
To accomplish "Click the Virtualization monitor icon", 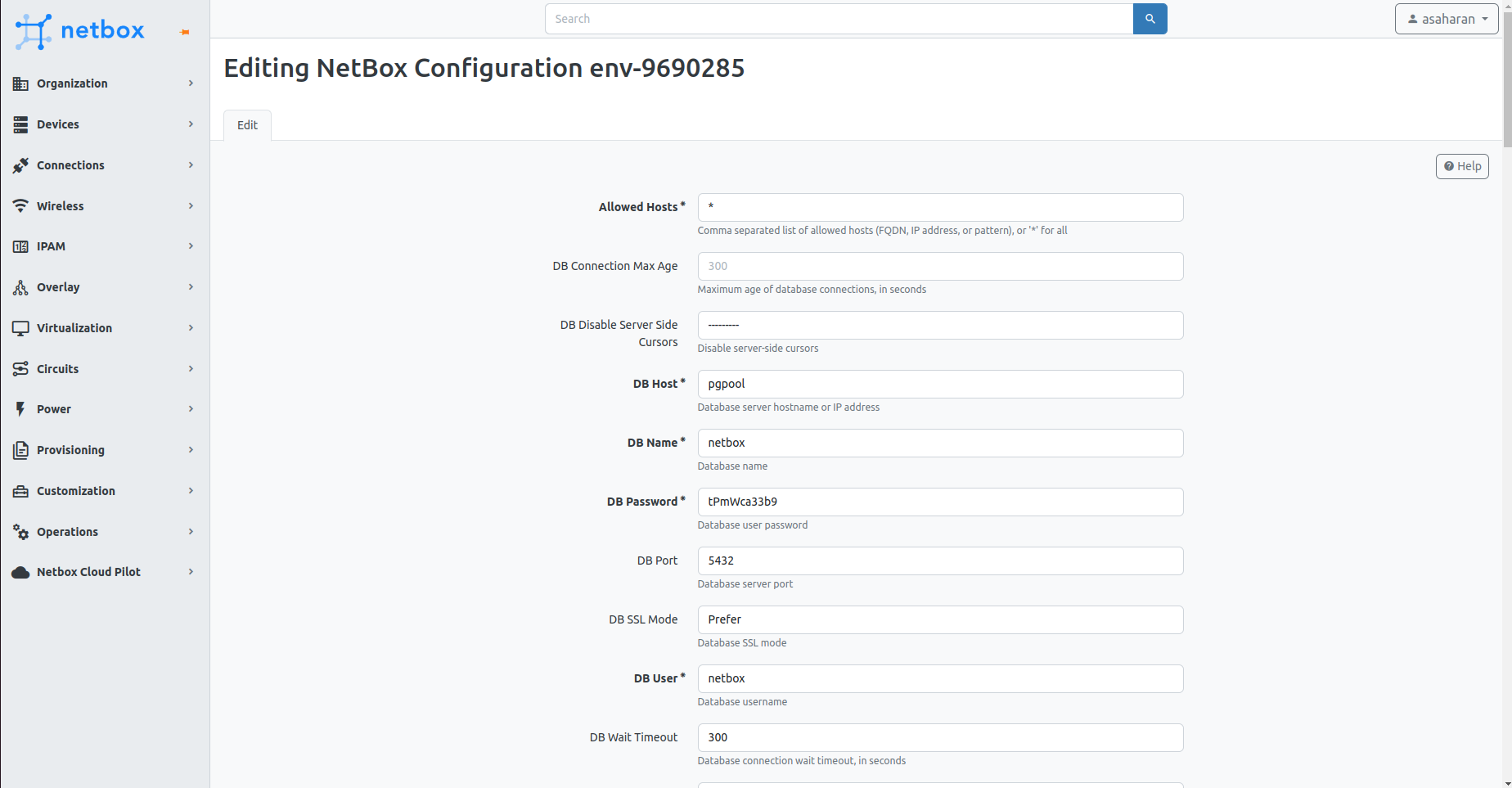I will [20, 328].
